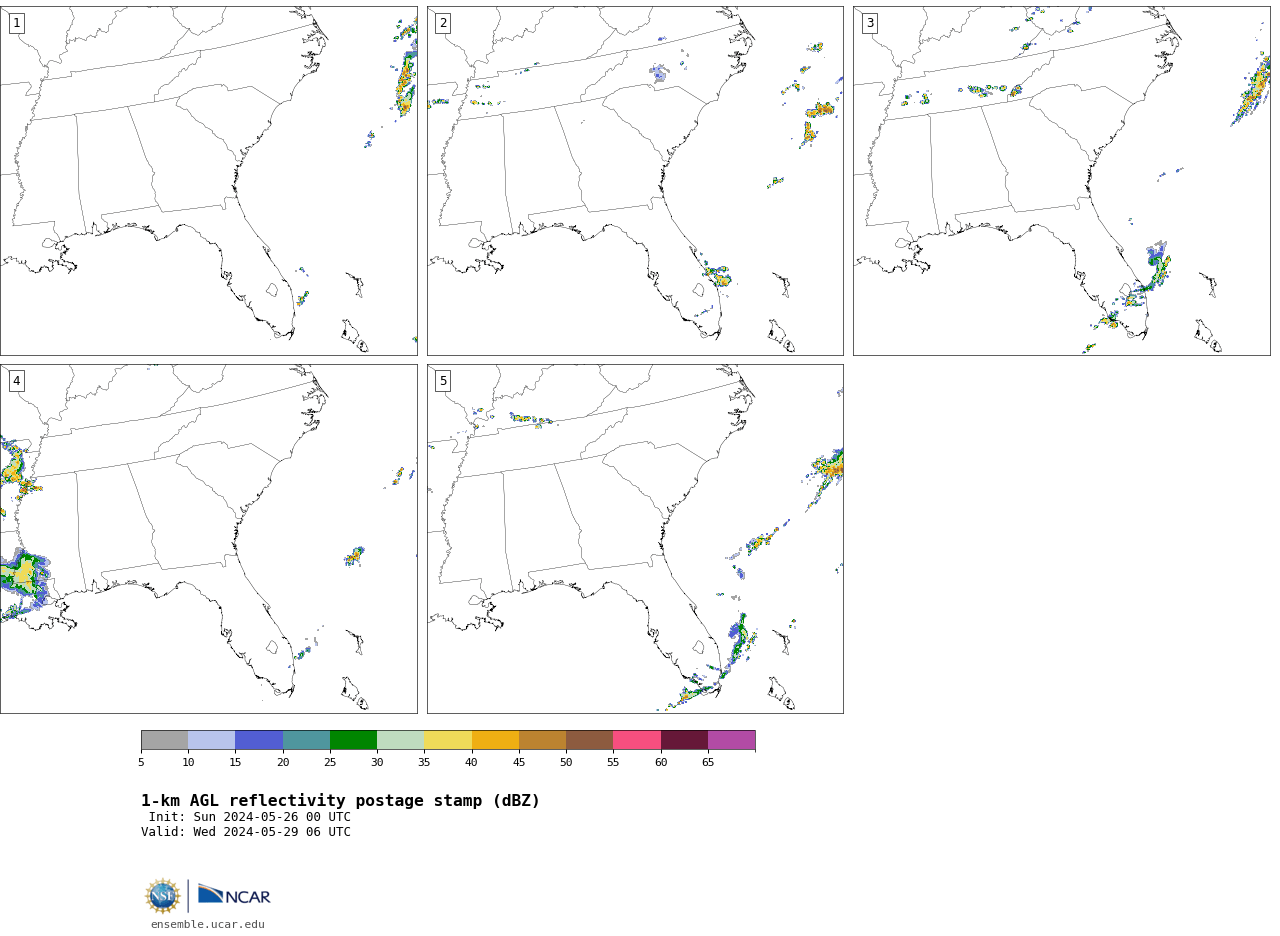The image size is (1280, 936).
Task: Click the panel number 2 label
Action: pyautogui.click(x=443, y=23)
